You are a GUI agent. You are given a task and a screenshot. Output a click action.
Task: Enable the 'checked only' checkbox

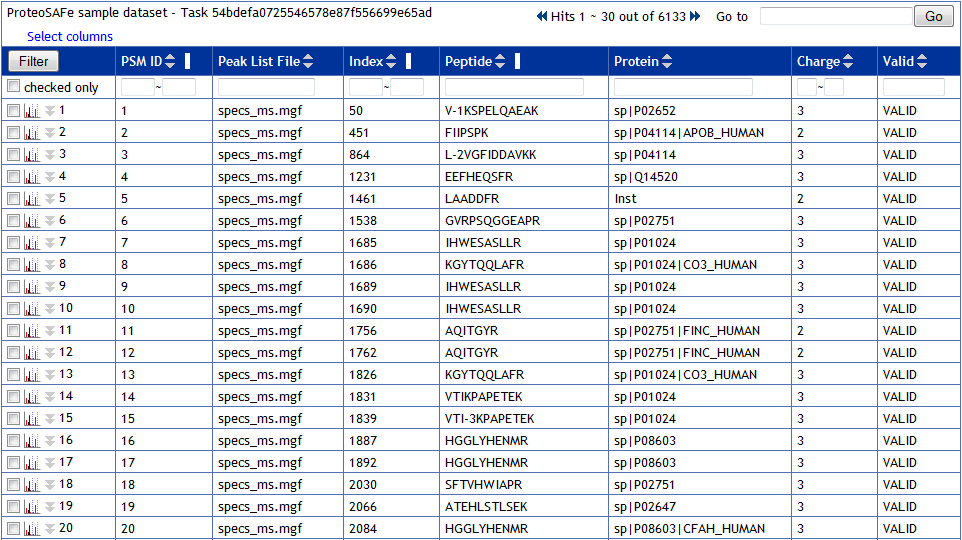pyautogui.click(x=13, y=87)
